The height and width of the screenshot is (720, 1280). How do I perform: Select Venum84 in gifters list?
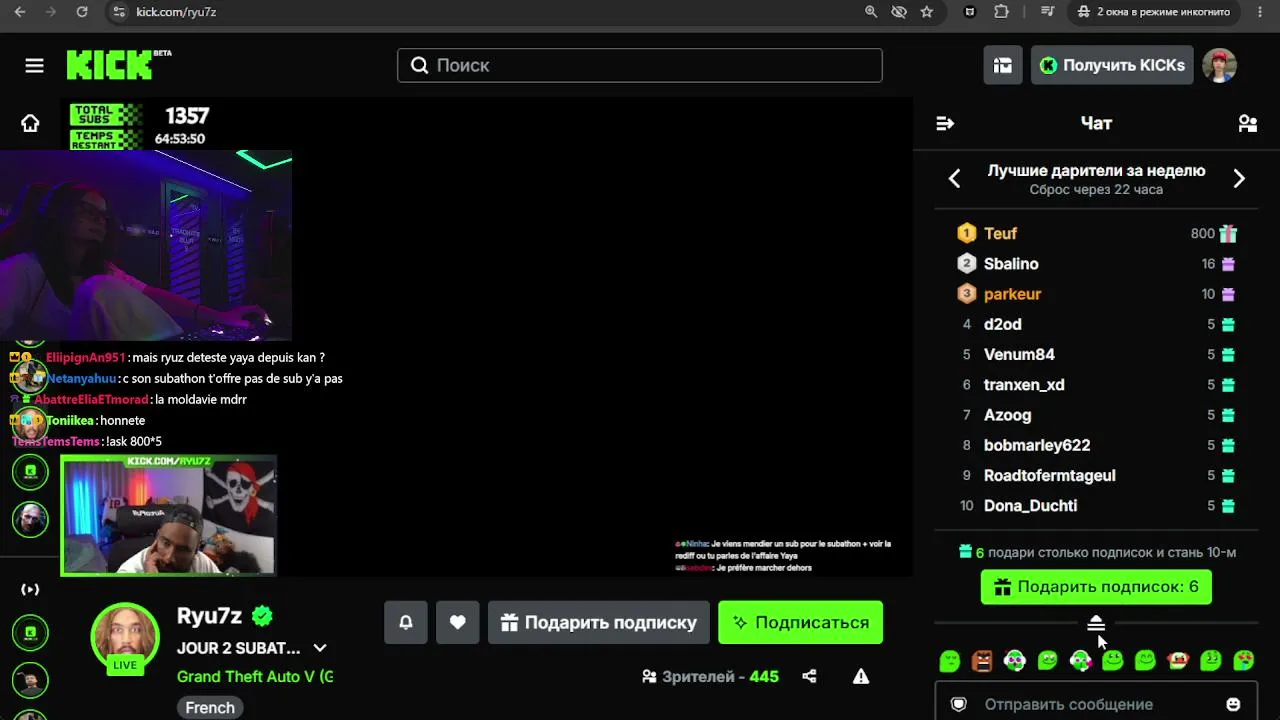[x=1019, y=355]
